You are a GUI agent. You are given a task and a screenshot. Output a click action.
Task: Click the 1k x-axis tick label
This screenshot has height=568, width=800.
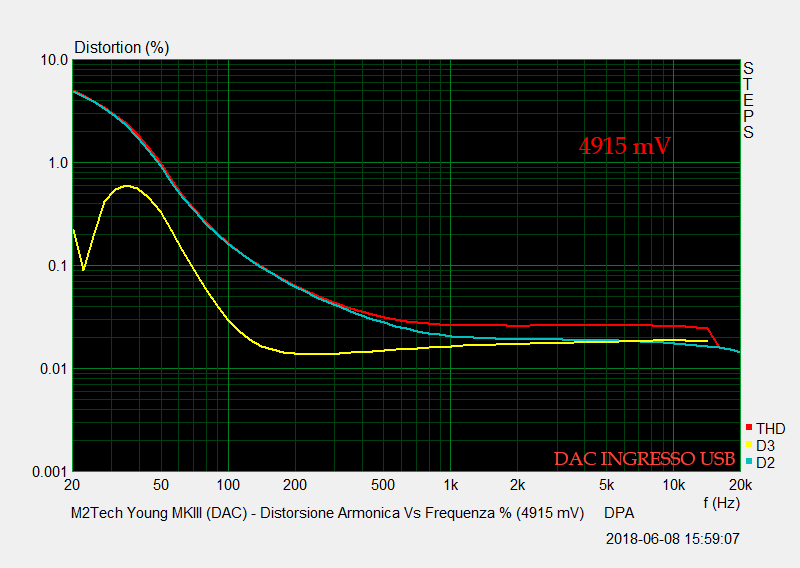[x=451, y=485]
